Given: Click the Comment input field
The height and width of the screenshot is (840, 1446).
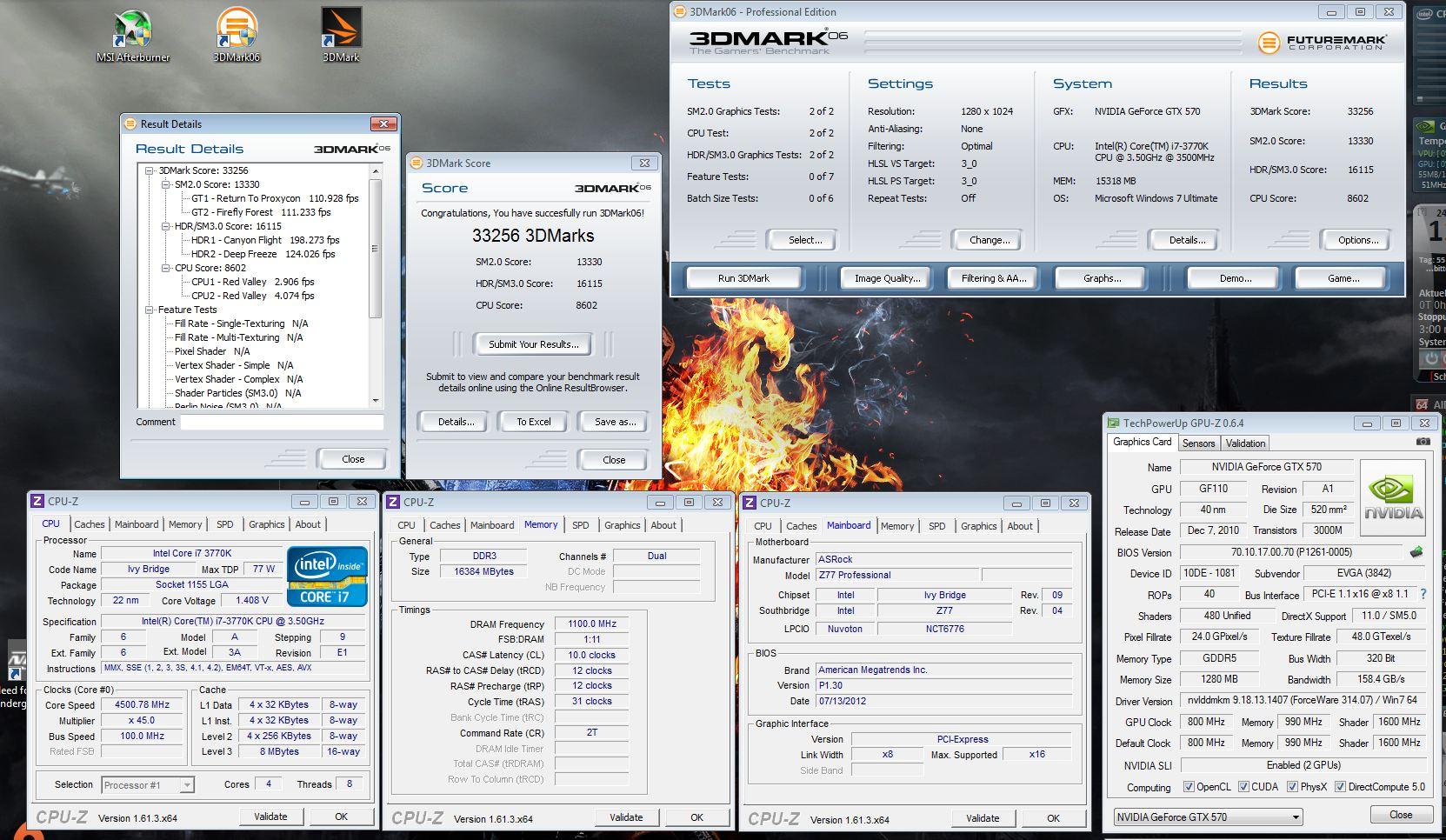Looking at the screenshot, I should 282,422.
